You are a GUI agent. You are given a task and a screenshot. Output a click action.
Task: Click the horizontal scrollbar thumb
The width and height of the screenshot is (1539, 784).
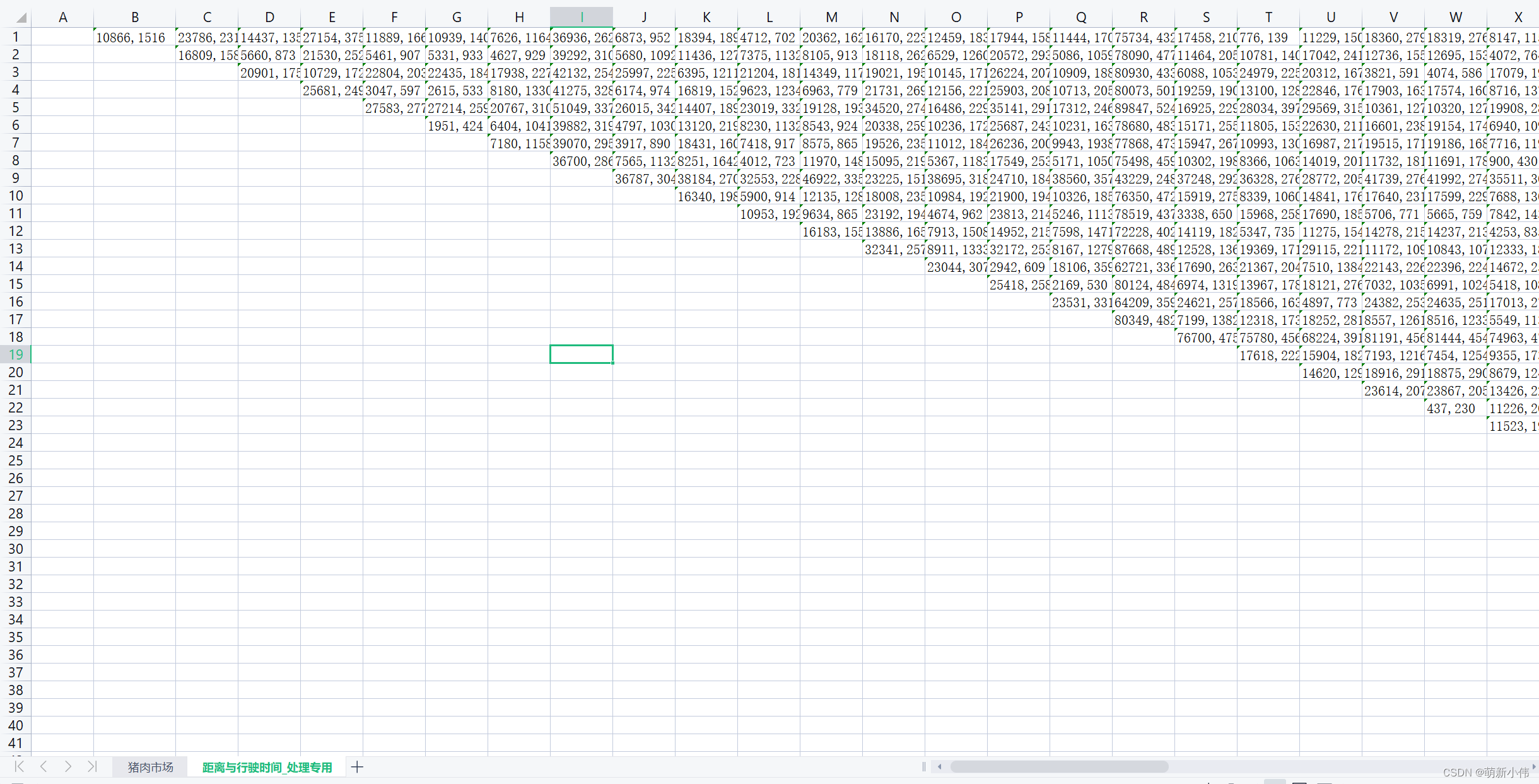(1059, 767)
